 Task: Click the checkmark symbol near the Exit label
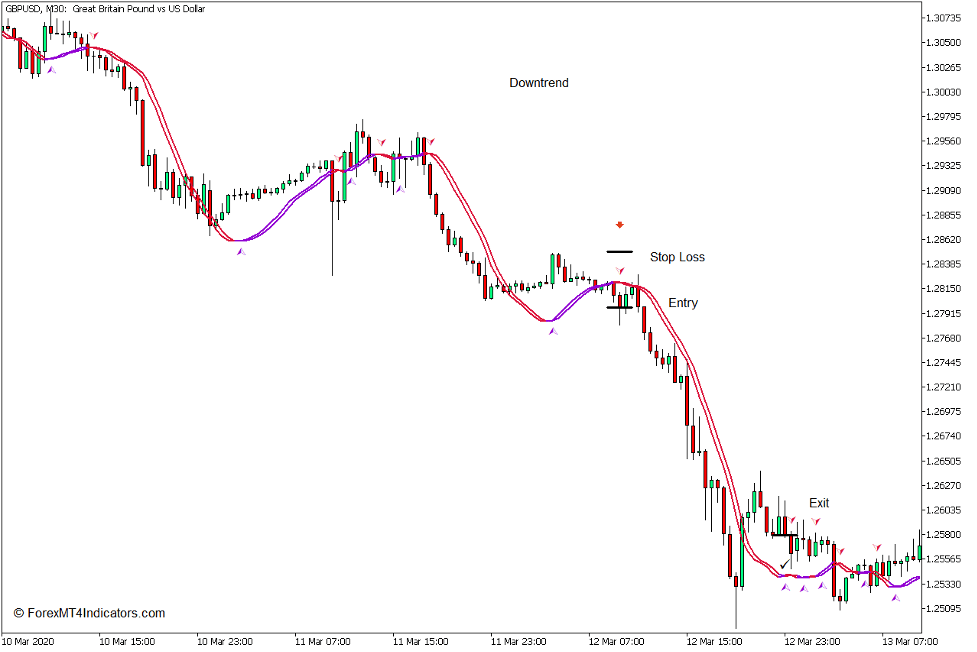click(785, 563)
